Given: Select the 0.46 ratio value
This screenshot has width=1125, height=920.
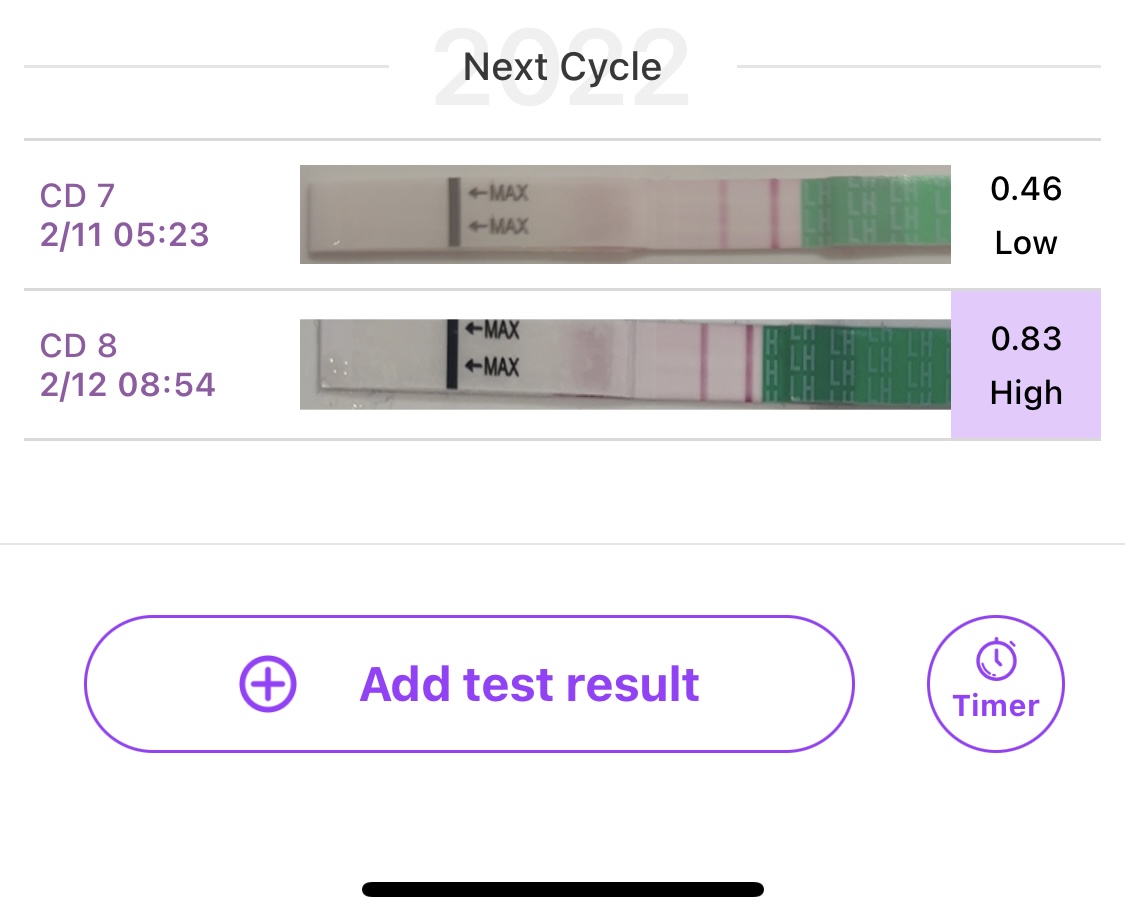Looking at the screenshot, I should tap(1026, 188).
